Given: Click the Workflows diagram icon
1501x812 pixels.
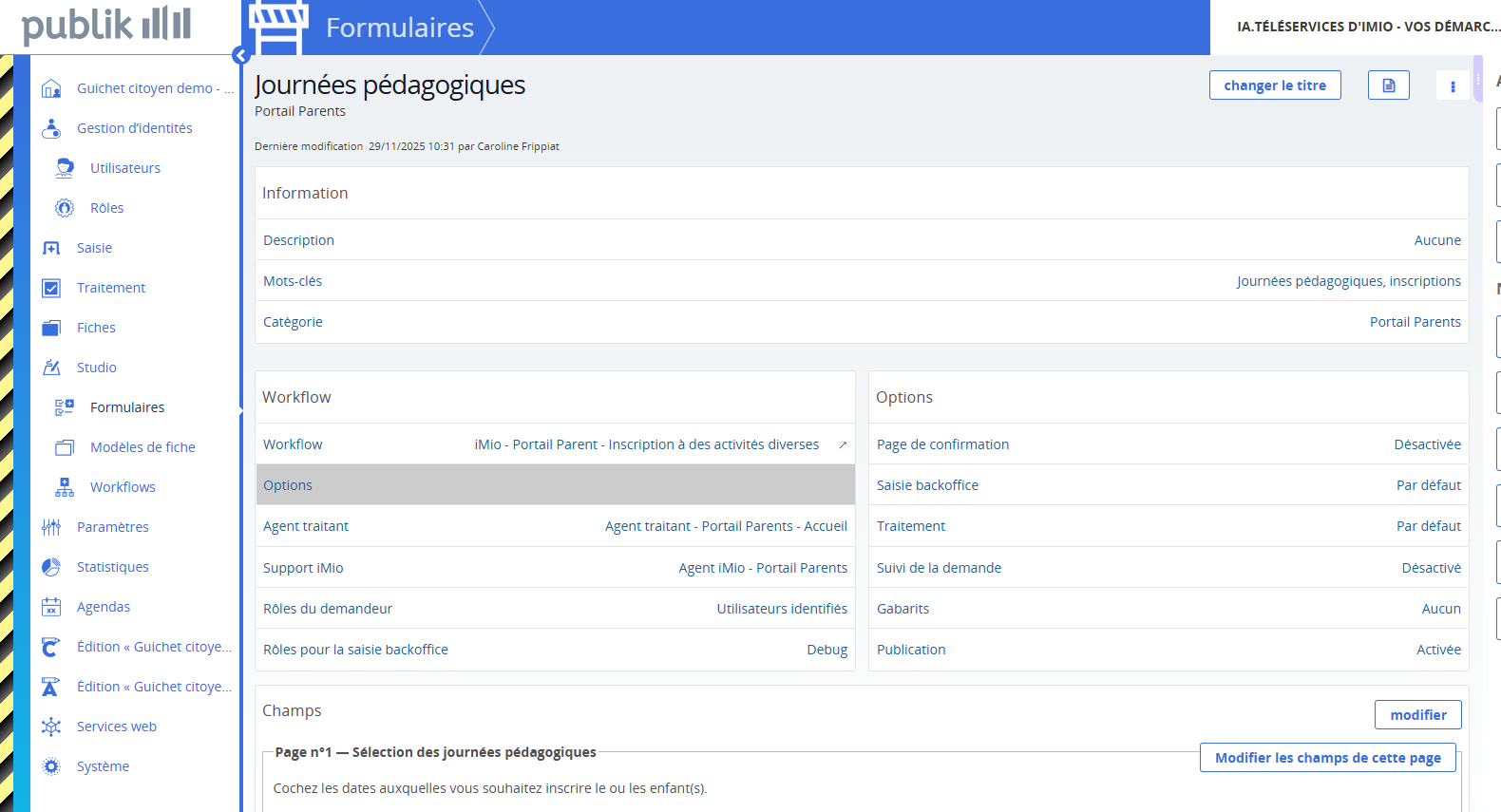Looking at the screenshot, I should pyautogui.click(x=65, y=487).
